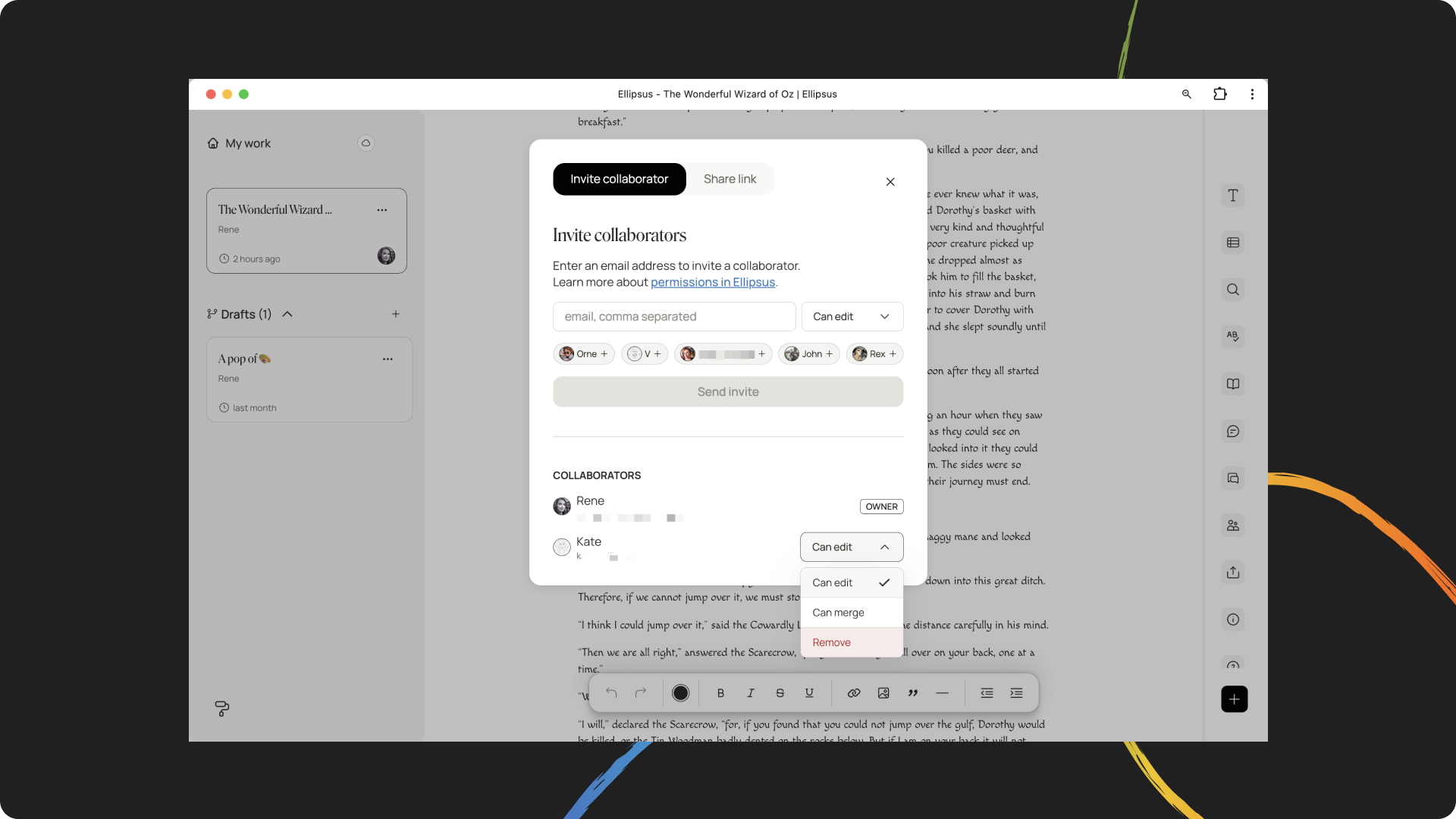1456x819 pixels.
Task: Open the table of contents panel icon
Action: (x=1233, y=243)
